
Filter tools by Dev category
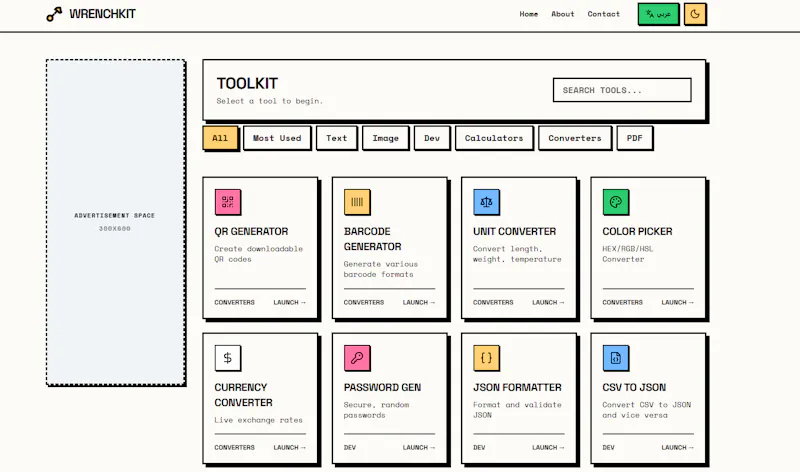432,138
